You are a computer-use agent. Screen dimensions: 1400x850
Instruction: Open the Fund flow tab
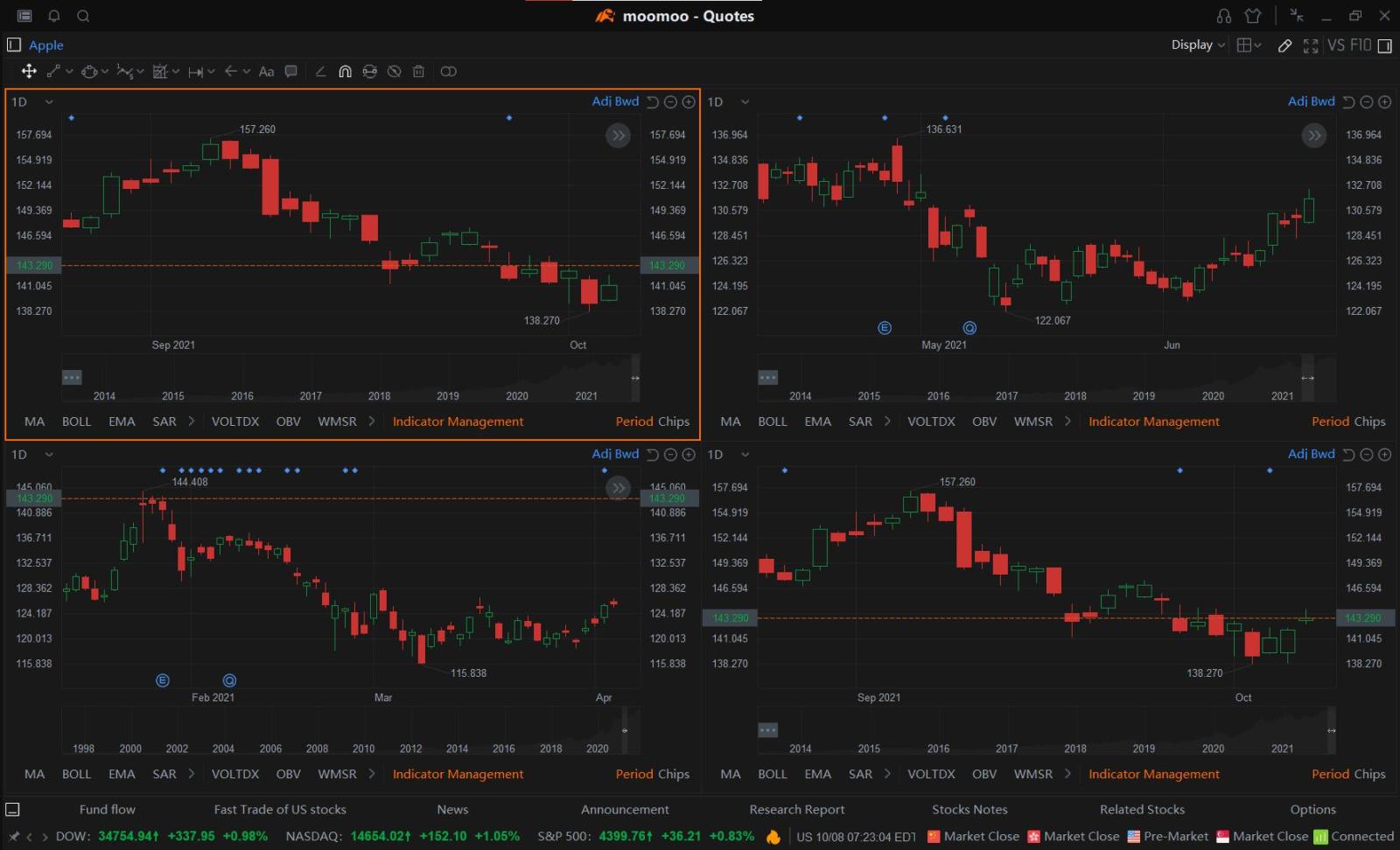point(108,810)
